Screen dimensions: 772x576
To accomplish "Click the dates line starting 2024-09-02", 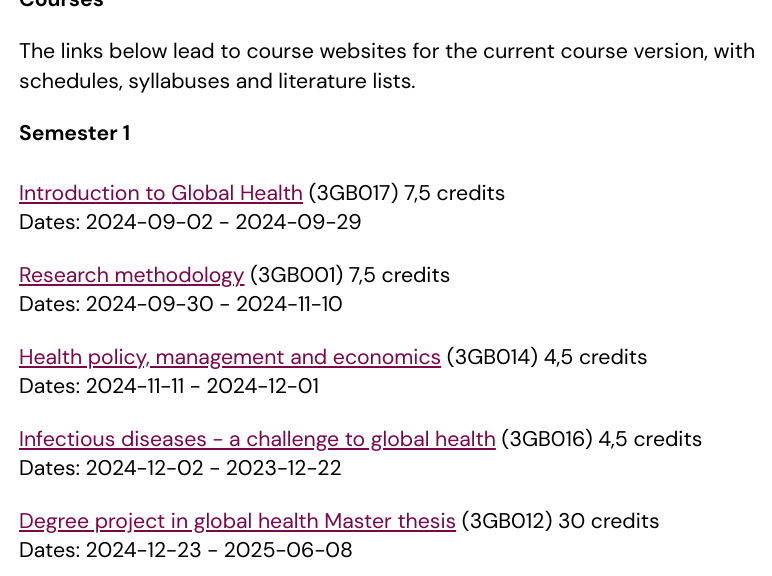I will [x=190, y=222].
